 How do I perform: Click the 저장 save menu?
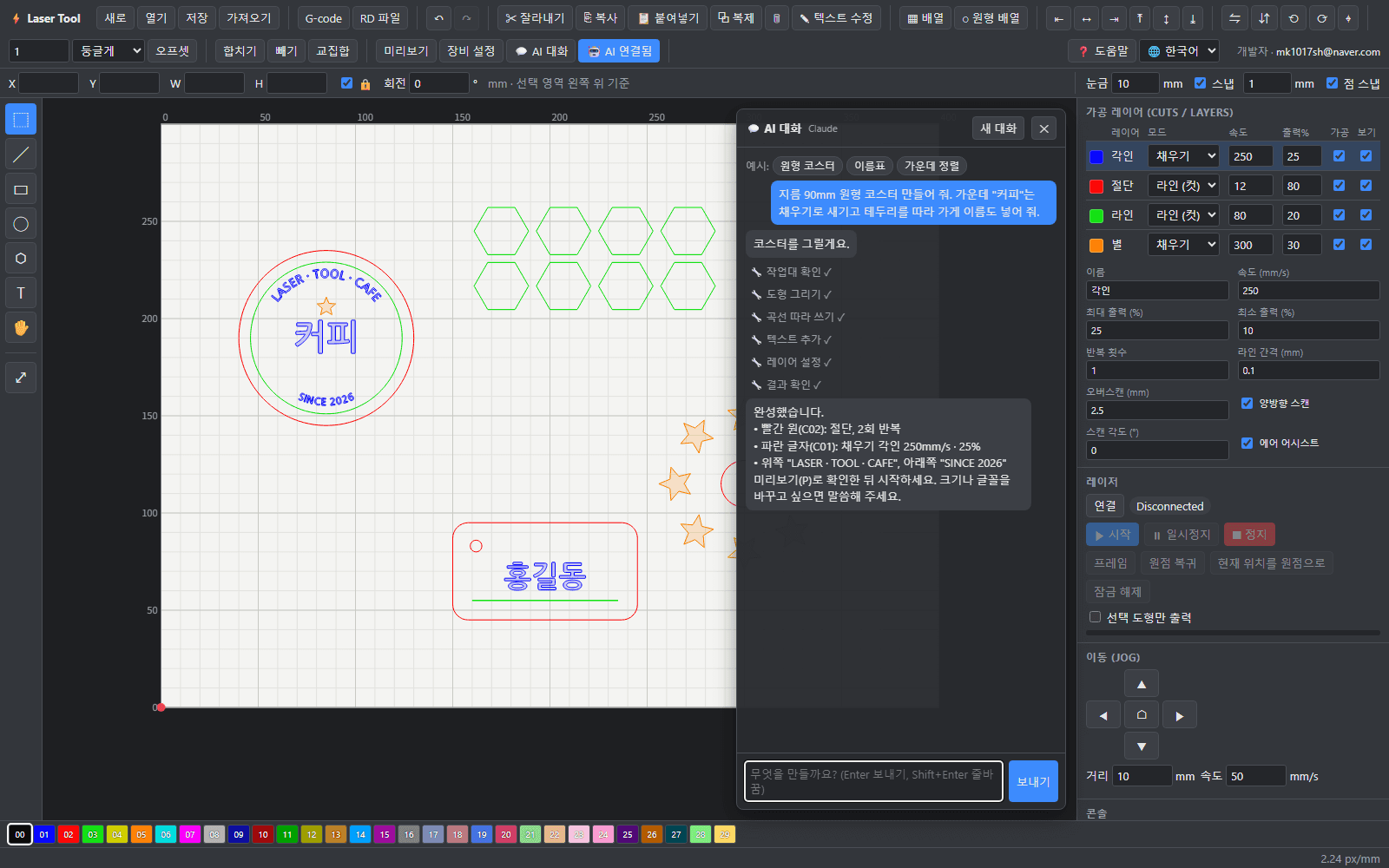(x=197, y=18)
